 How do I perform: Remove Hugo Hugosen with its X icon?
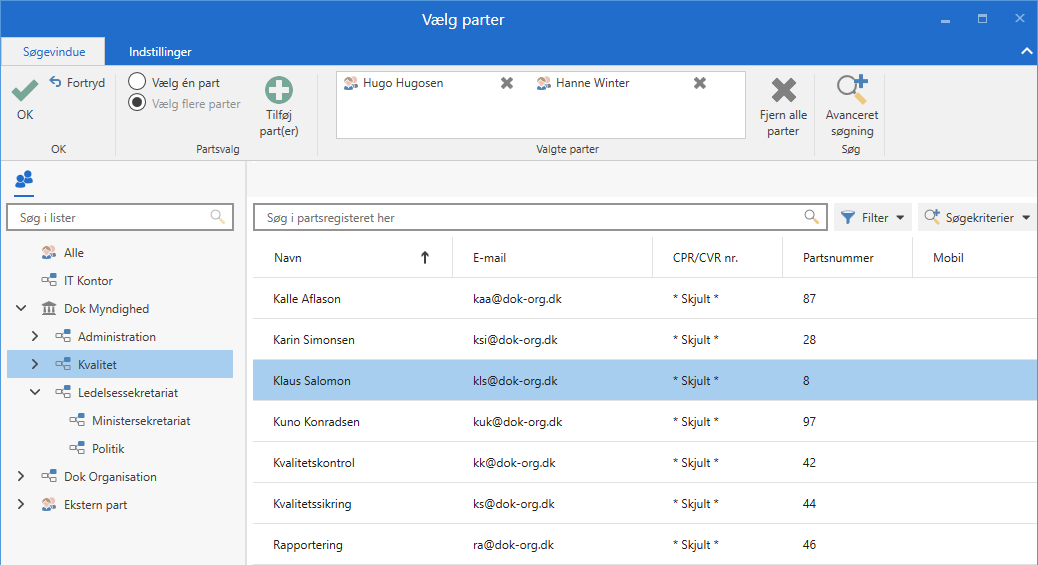[506, 83]
